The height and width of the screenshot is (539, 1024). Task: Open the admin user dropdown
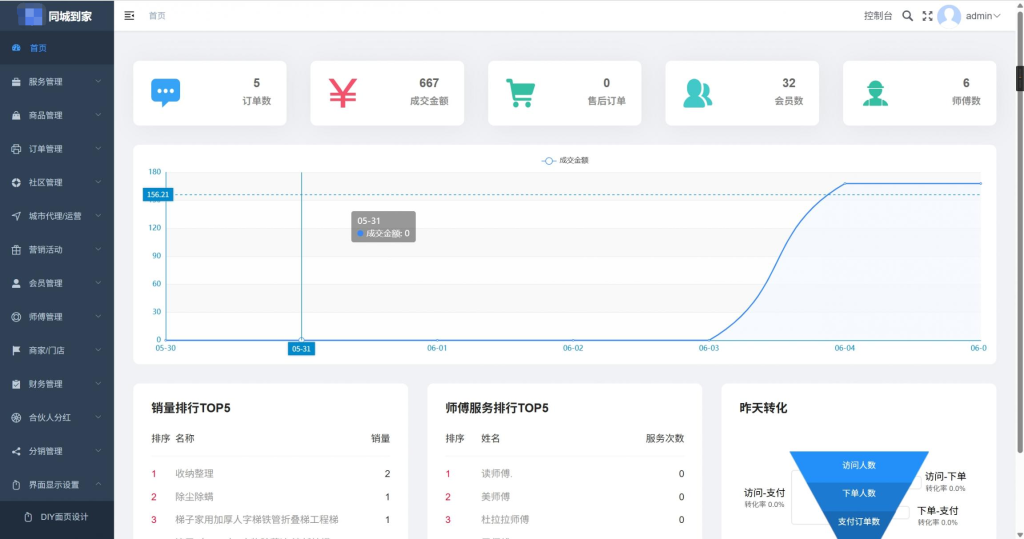(x=983, y=16)
